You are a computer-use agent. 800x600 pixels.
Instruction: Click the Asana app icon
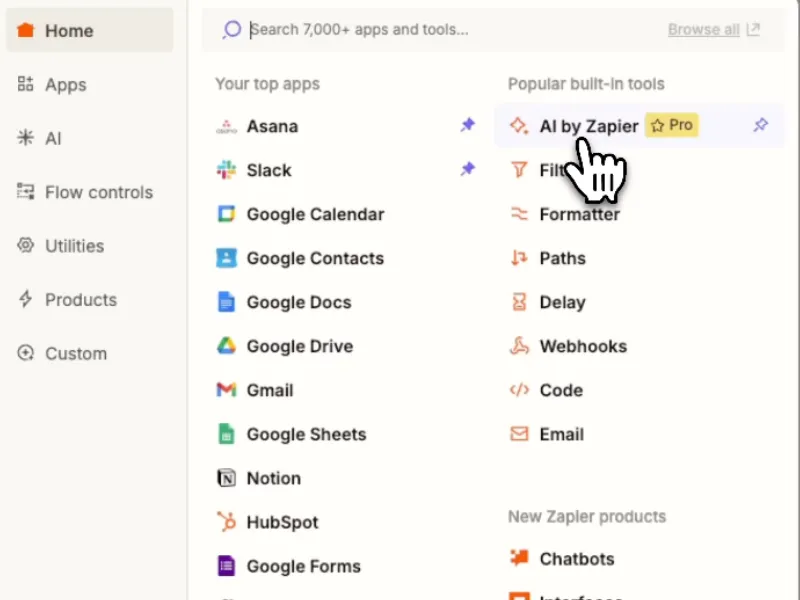coord(227,126)
